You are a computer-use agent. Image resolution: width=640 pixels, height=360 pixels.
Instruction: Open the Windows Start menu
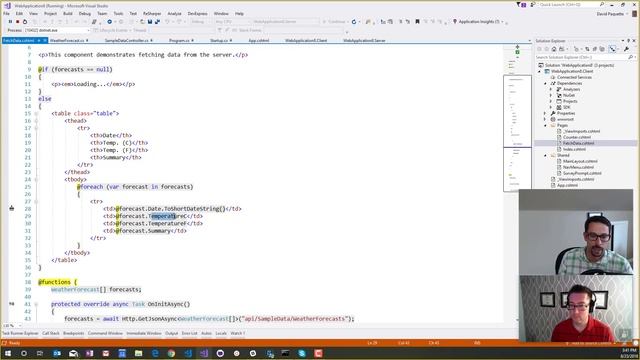pyautogui.click(x=7, y=353)
